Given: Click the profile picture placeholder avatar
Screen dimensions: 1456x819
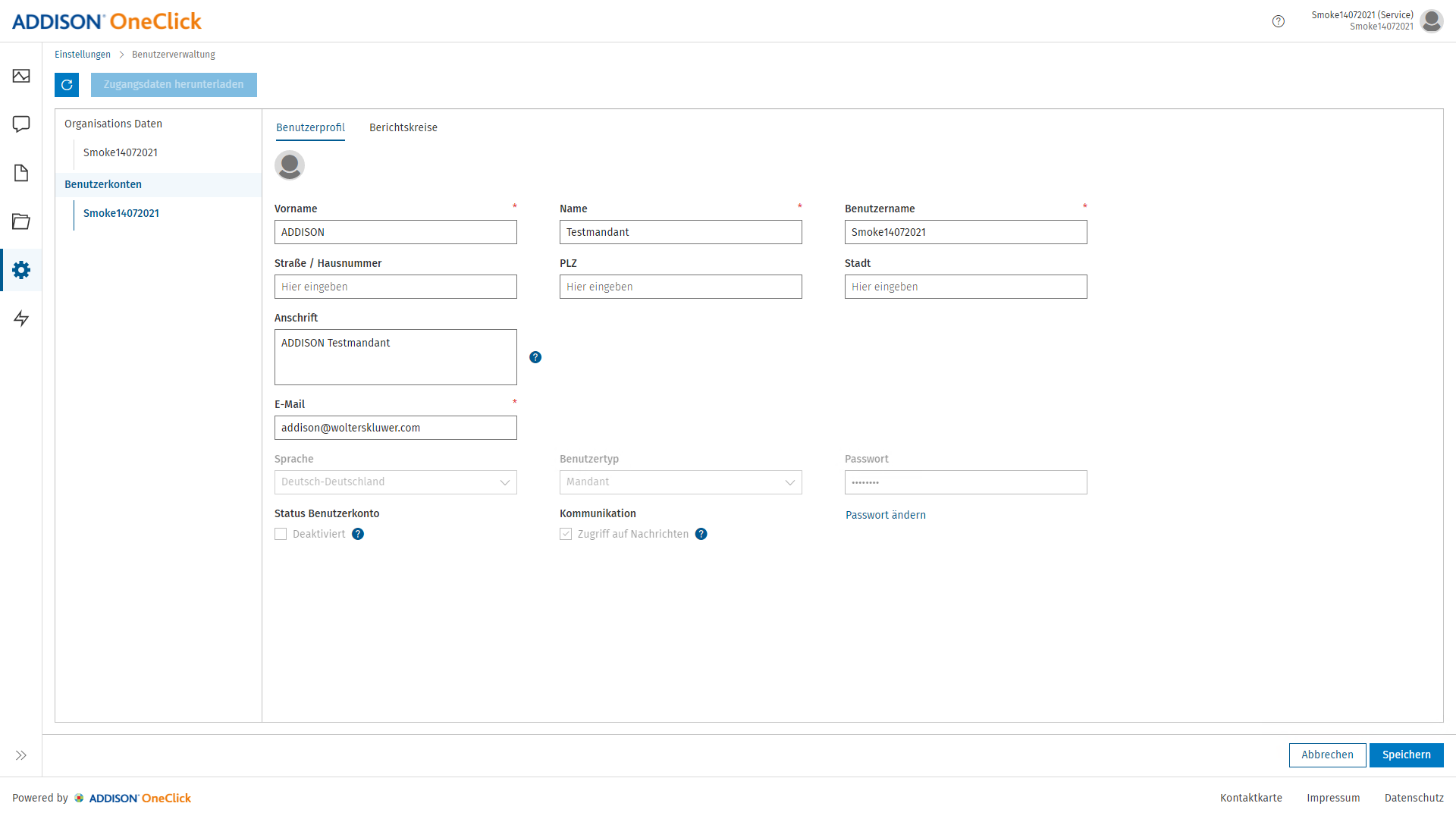Looking at the screenshot, I should tap(290, 165).
